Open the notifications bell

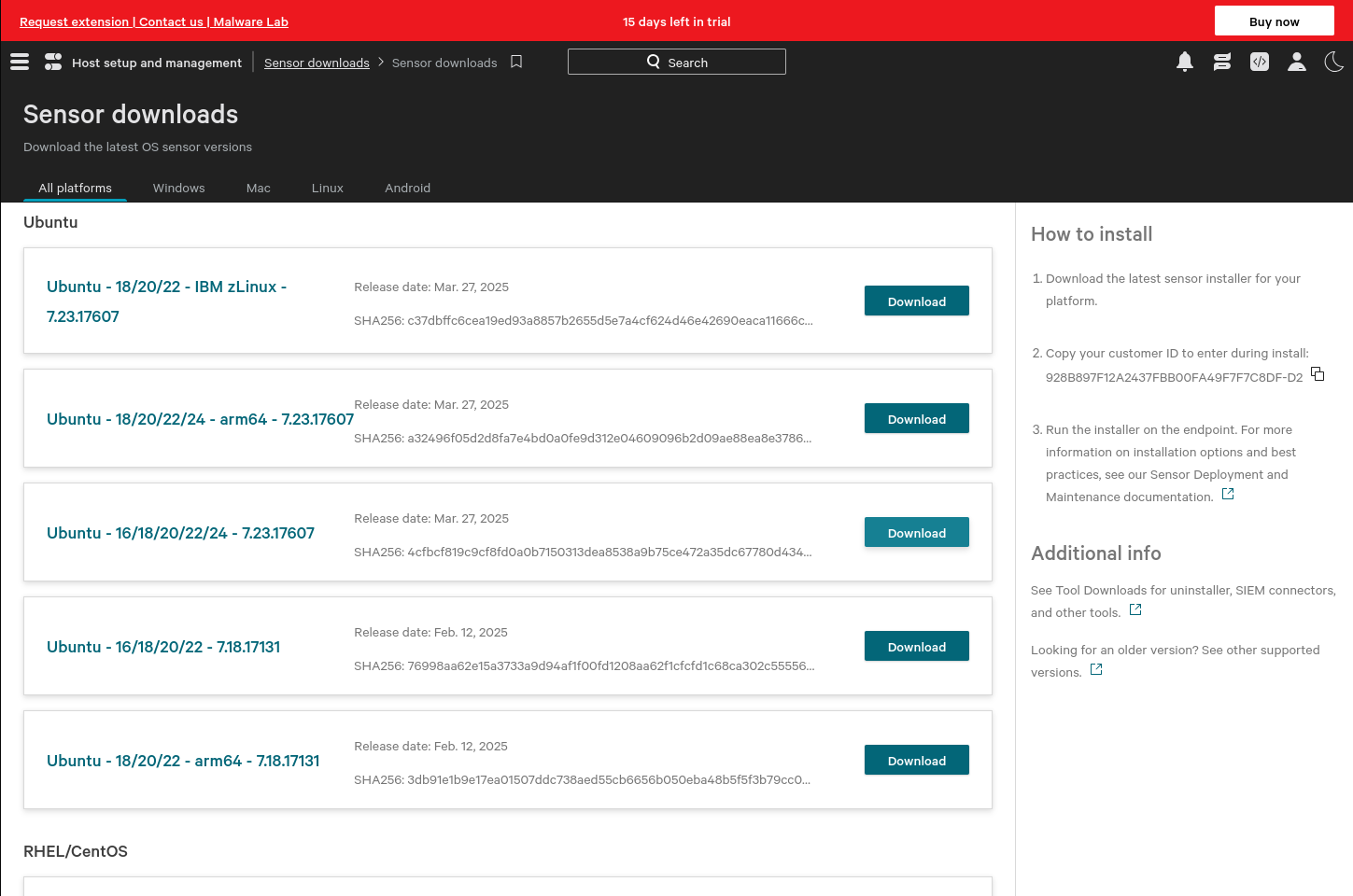(x=1185, y=63)
